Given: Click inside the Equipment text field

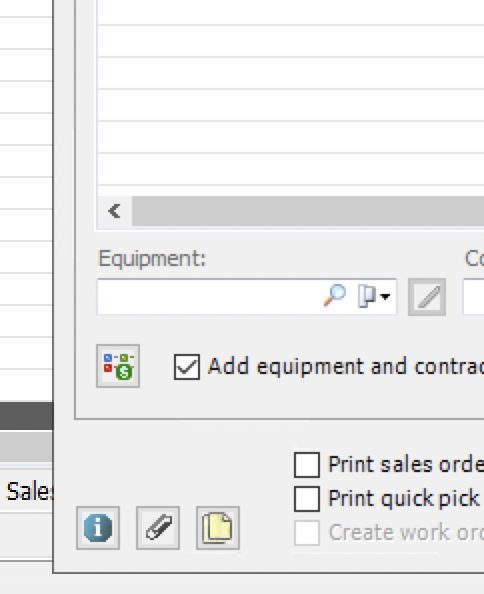Looking at the screenshot, I should pyautogui.click(x=208, y=297).
